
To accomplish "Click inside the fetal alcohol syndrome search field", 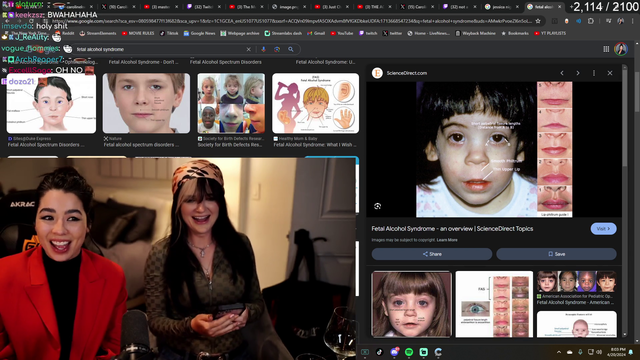I will [159, 49].
